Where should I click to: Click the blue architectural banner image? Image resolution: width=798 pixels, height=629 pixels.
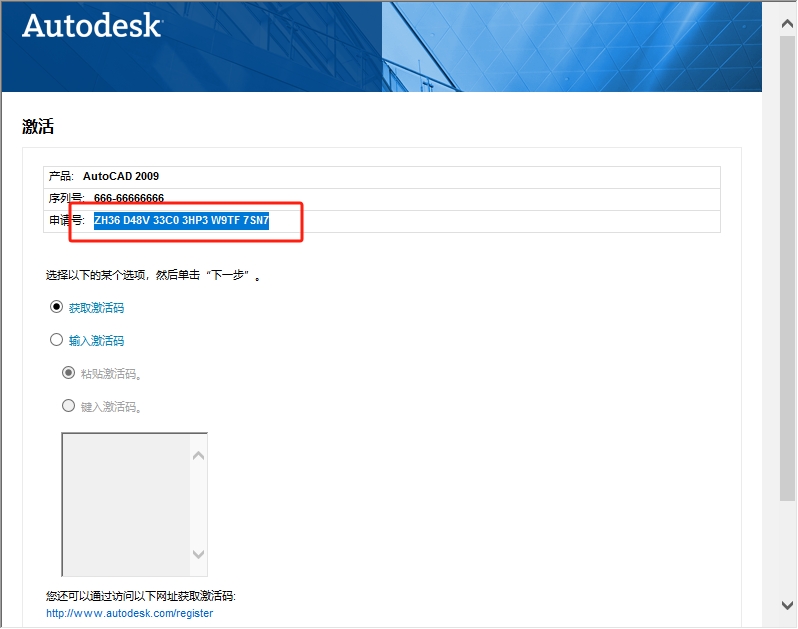click(570, 45)
